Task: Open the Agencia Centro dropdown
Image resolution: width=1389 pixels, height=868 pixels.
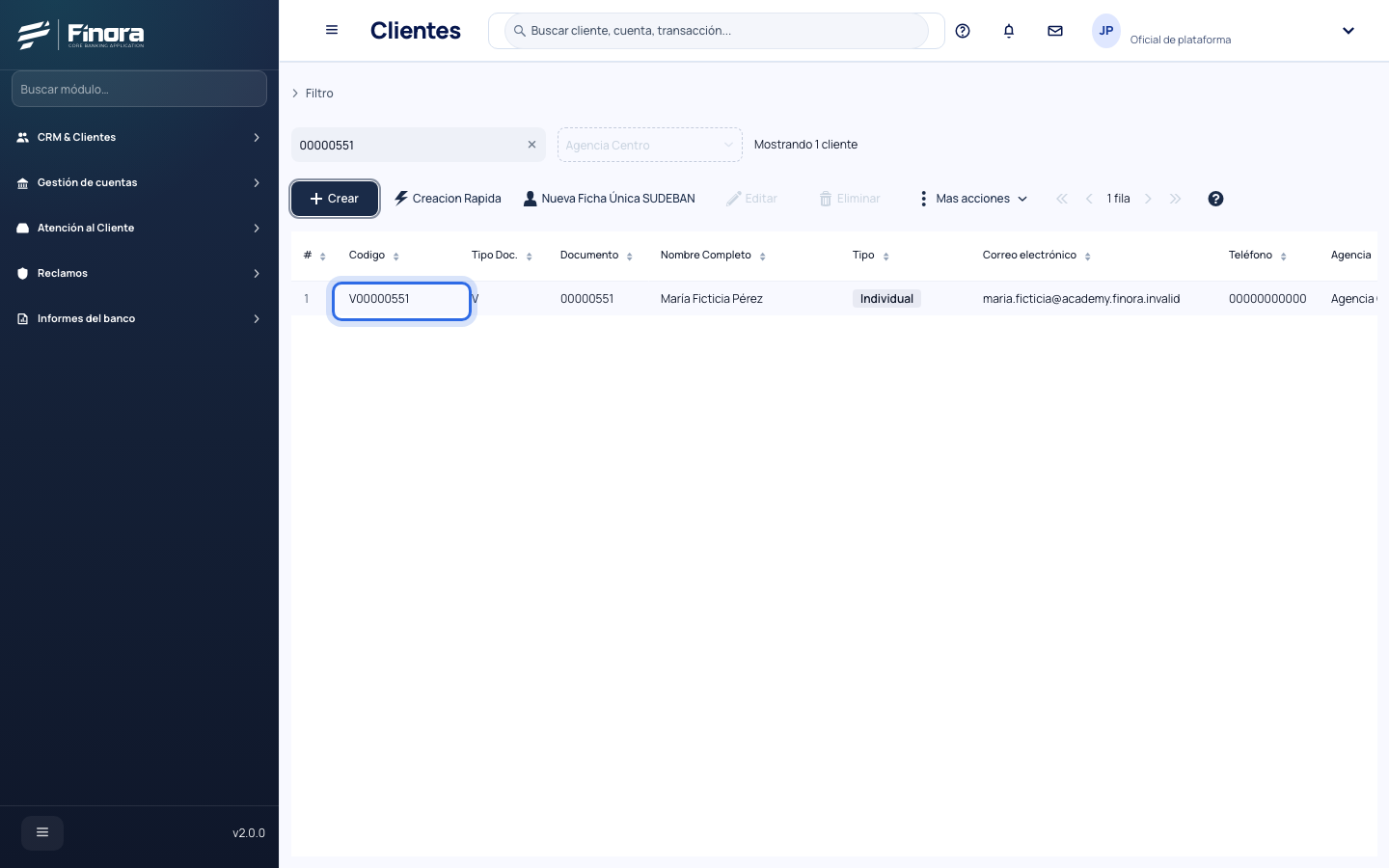Action: 650,145
